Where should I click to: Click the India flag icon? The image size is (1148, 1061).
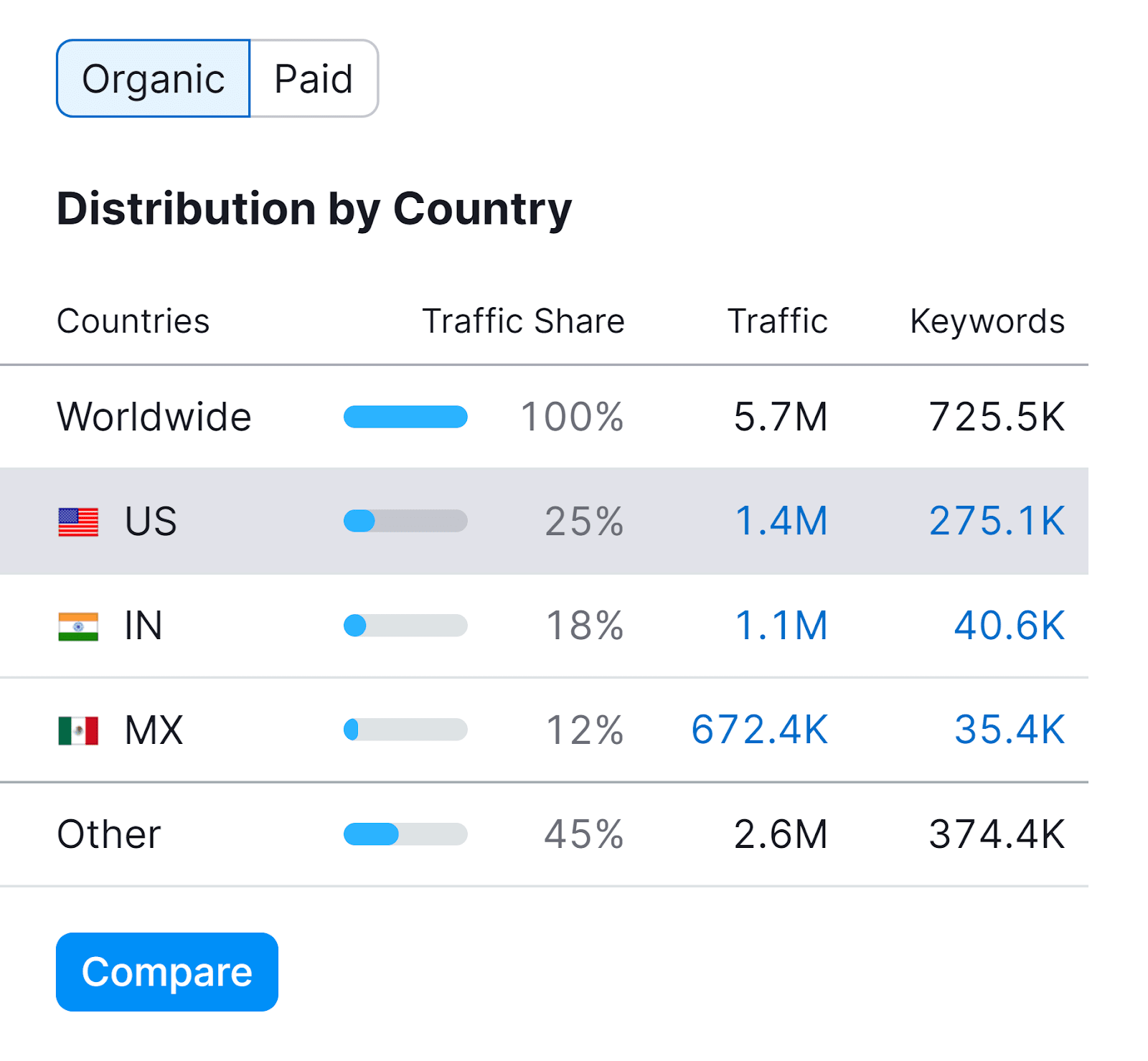[x=77, y=626]
